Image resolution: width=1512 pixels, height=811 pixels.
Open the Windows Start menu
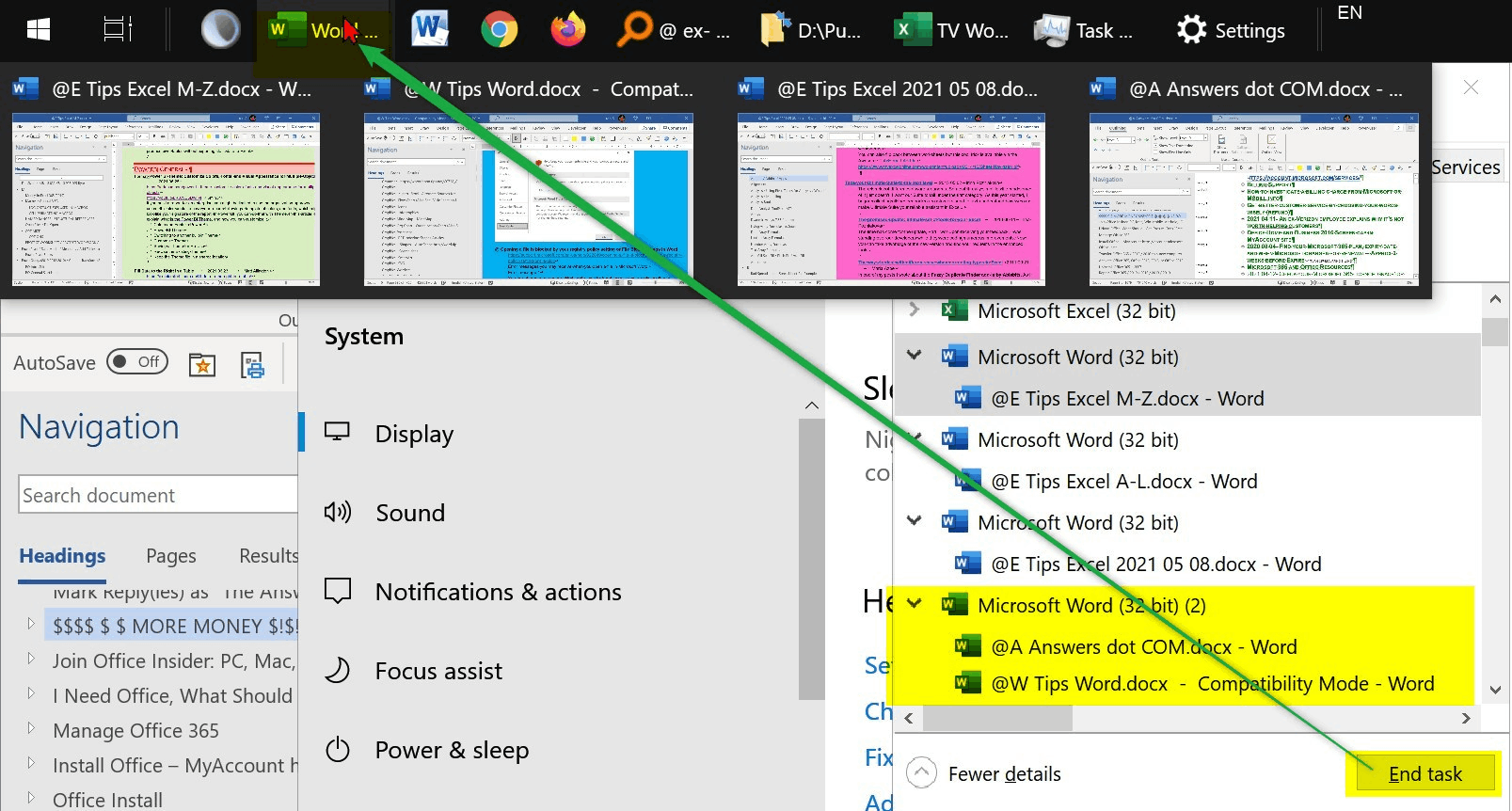[39, 30]
